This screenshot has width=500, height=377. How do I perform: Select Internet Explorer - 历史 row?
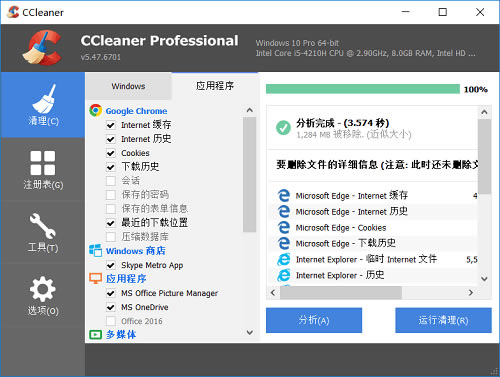373,275
